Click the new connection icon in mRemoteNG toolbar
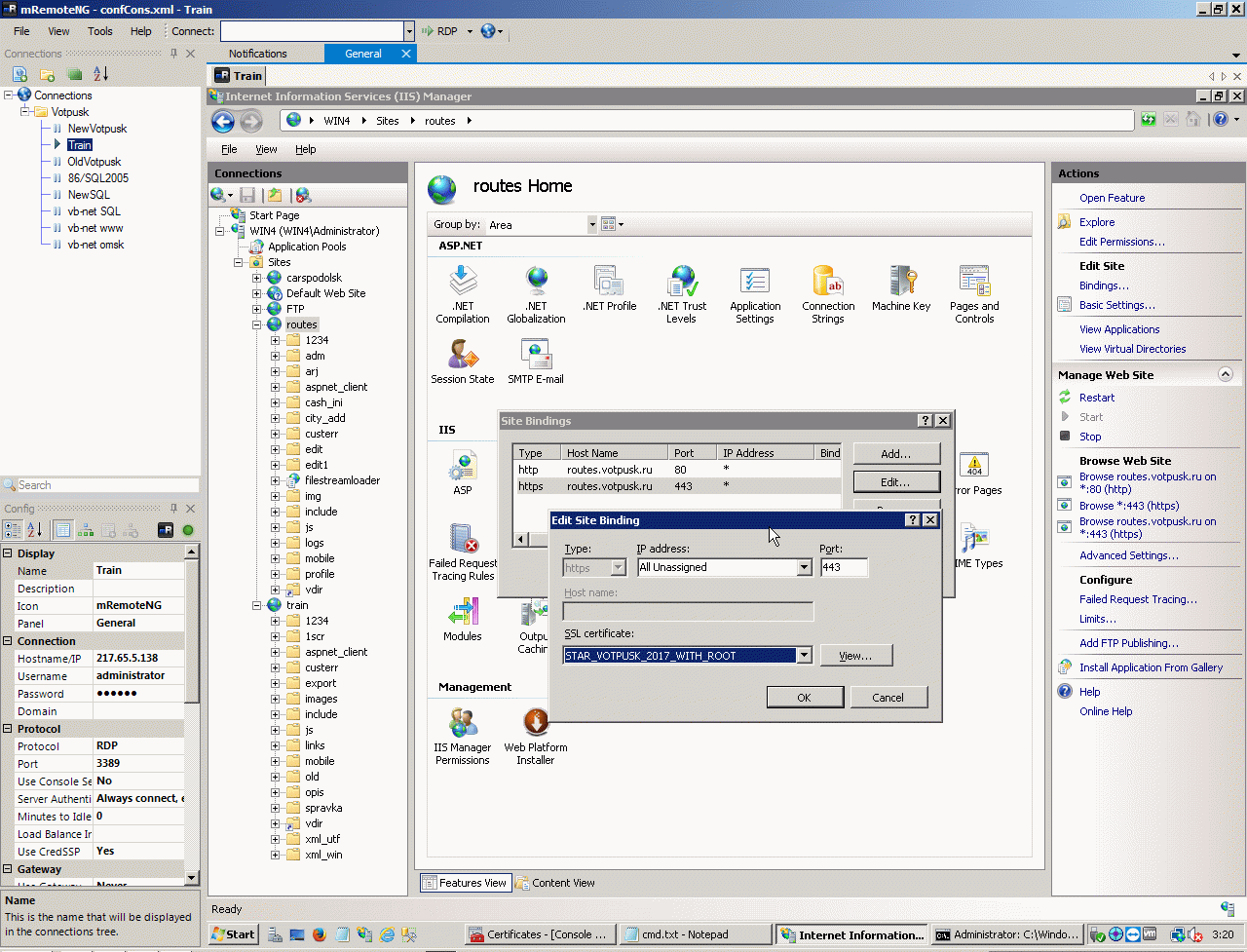This screenshot has height=952, width=1247. [x=19, y=74]
